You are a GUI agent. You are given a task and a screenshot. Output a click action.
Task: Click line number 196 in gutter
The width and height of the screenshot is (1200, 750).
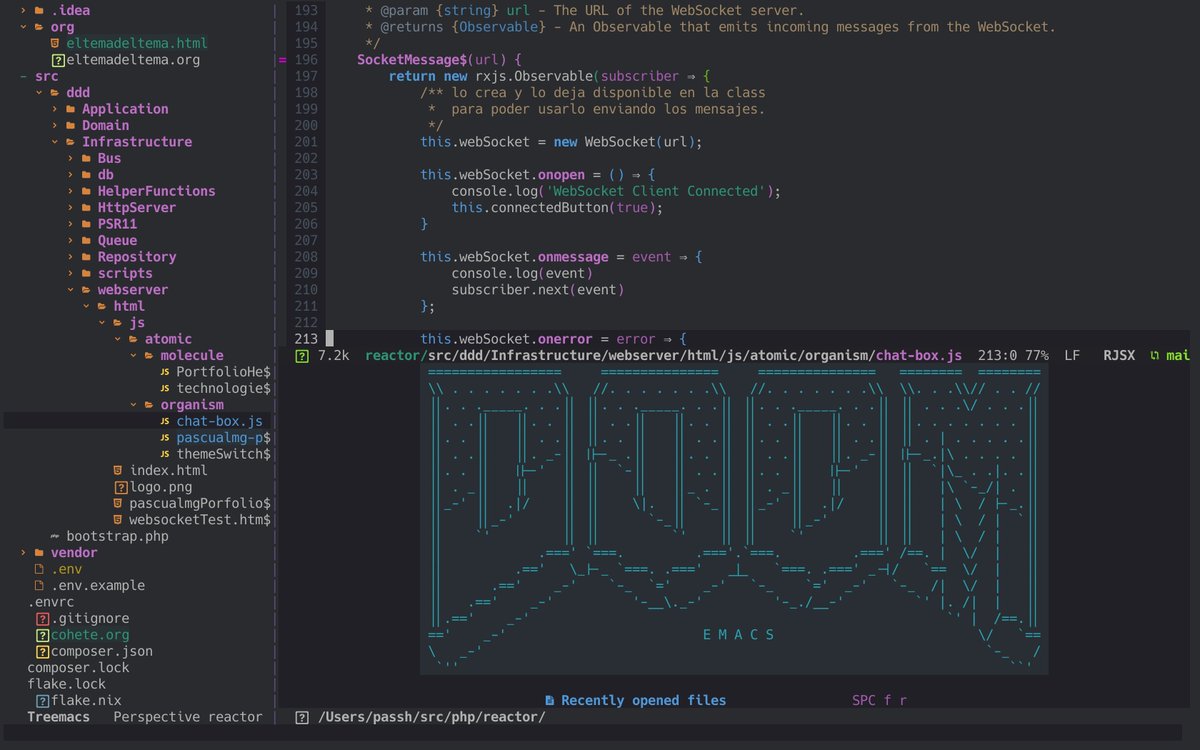tap(306, 60)
